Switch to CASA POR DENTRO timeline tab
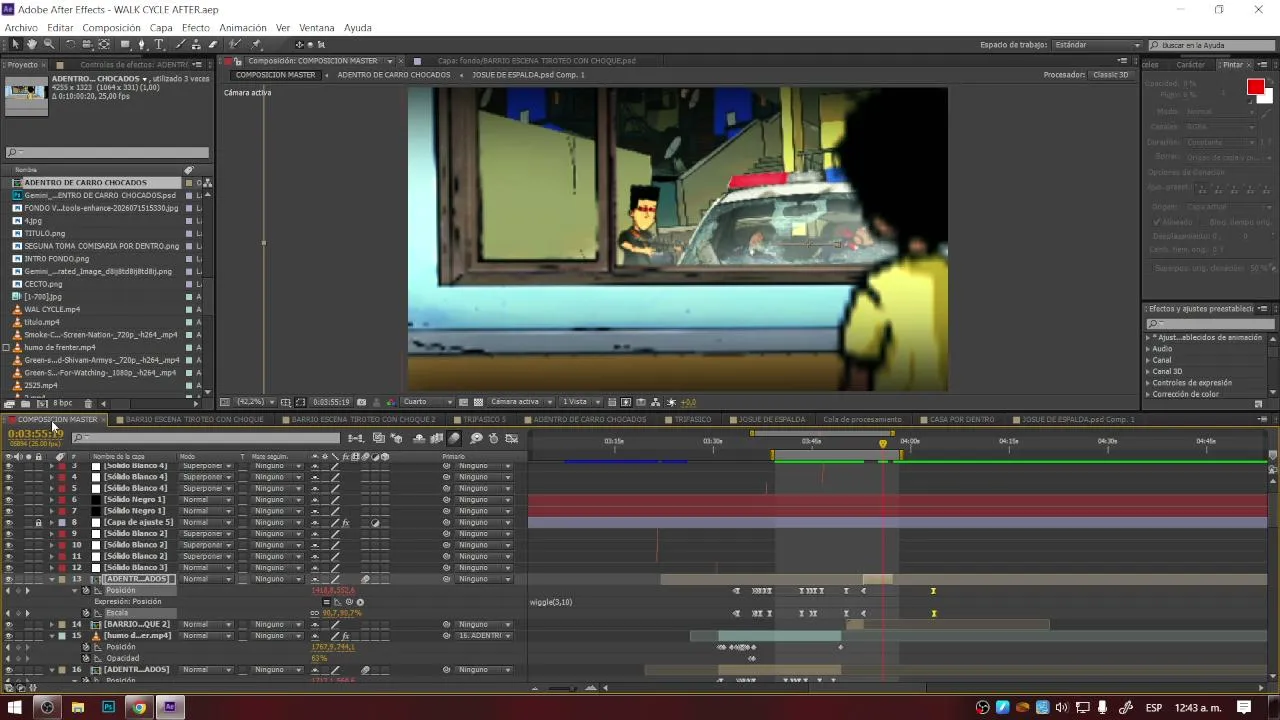Image resolution: width=1280 pixels, height=720 pixels. coord(962,420)
